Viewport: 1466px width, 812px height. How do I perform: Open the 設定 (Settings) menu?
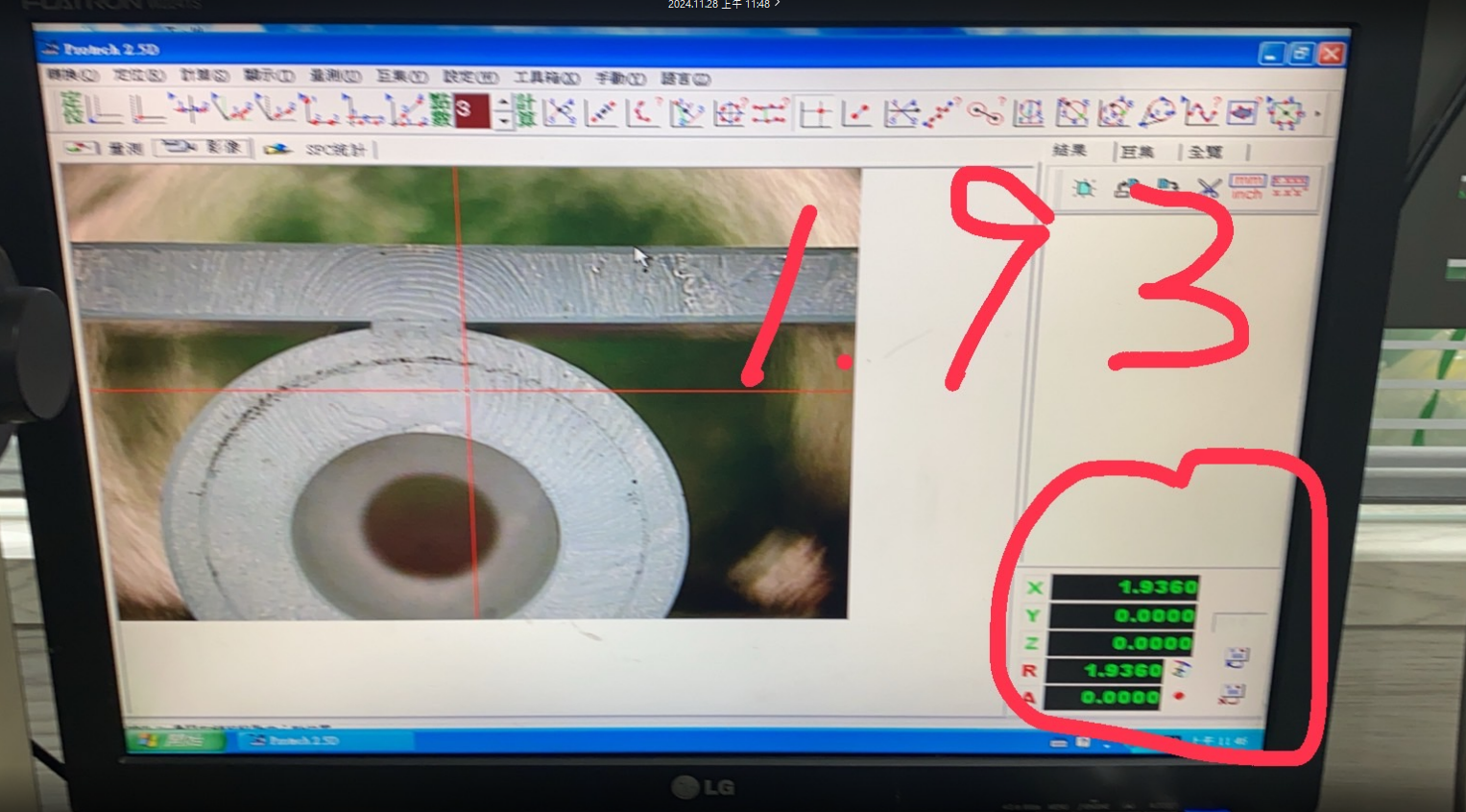click(469, 77)
